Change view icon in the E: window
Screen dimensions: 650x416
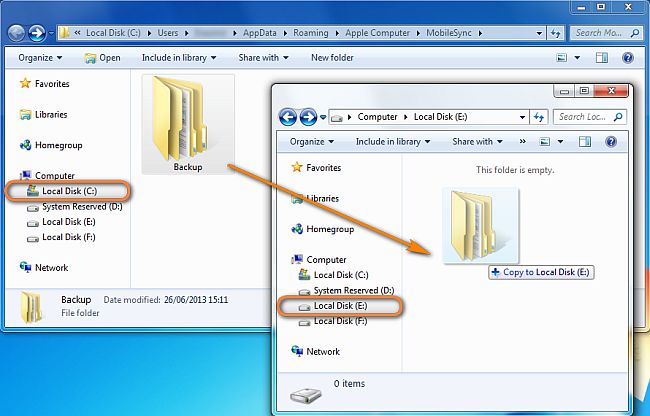point(545,142)
